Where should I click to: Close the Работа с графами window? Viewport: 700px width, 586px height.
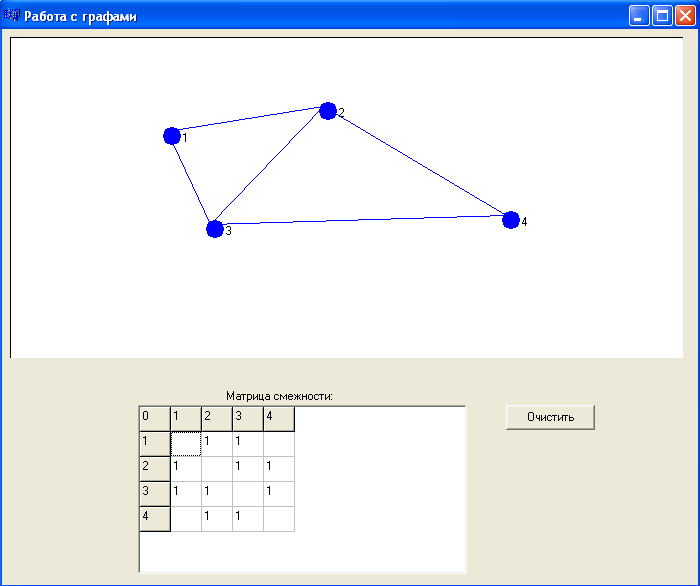pyautogui.click(x=685, y=16)
